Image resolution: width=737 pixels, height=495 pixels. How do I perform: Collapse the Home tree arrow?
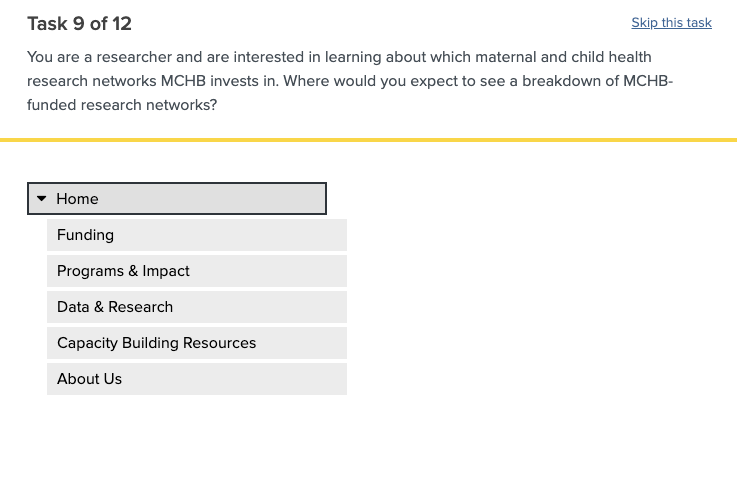pyautogui.click(x=42, y=199)
